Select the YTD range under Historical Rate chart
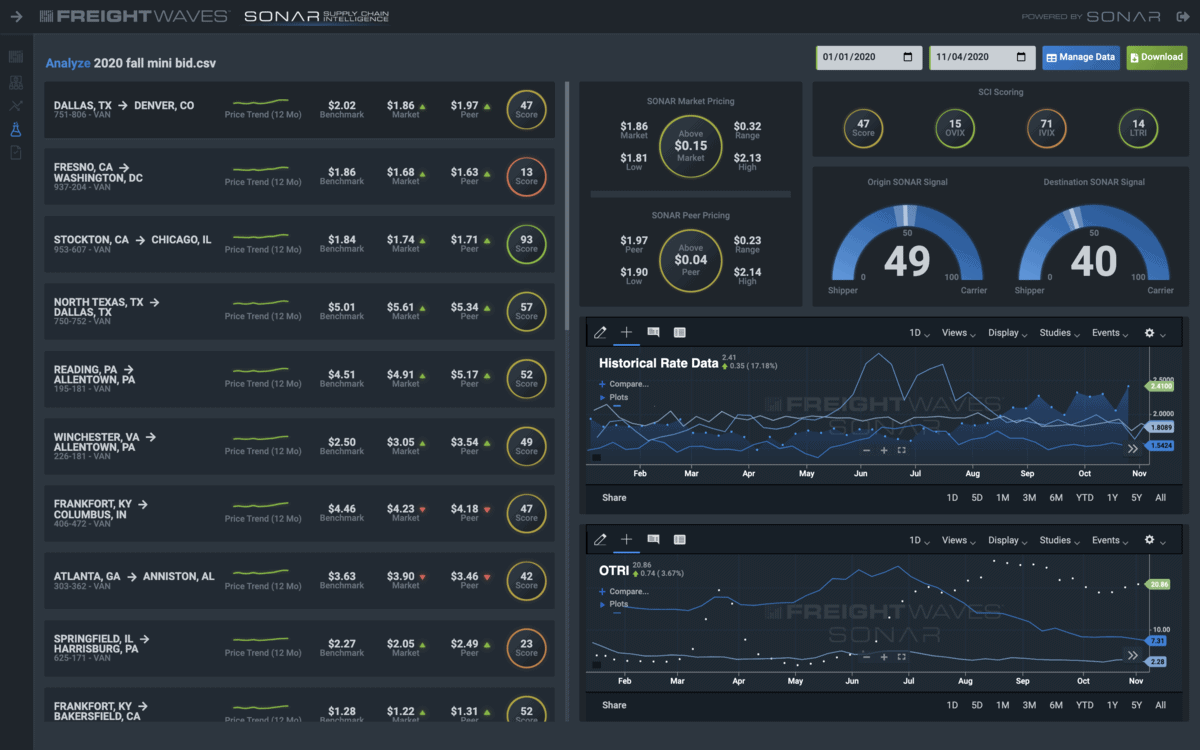The height and width of the screenshot is (750, 1200). click(1084, 497)
